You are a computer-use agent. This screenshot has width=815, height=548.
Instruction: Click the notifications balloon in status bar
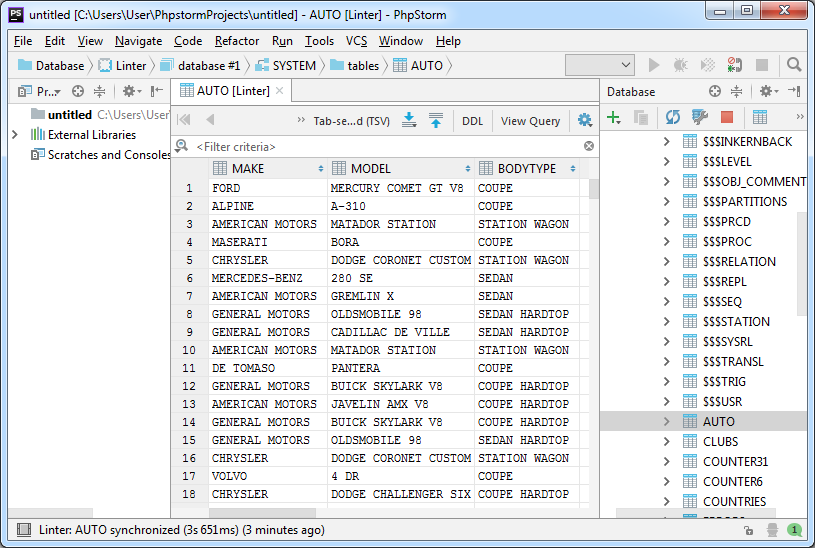pyautogui.click(x=794, y=530)
